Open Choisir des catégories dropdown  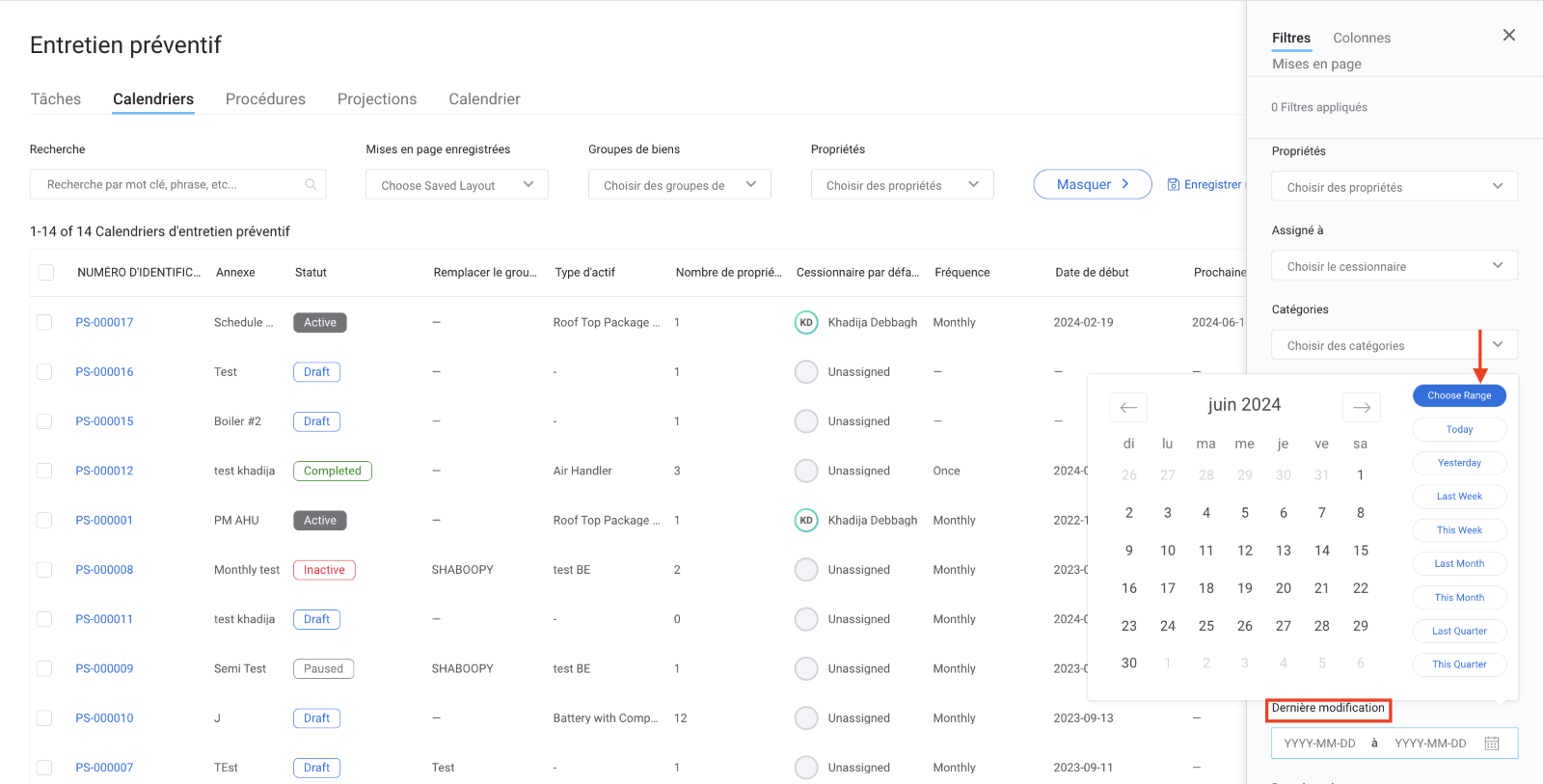pos(1394,345)
